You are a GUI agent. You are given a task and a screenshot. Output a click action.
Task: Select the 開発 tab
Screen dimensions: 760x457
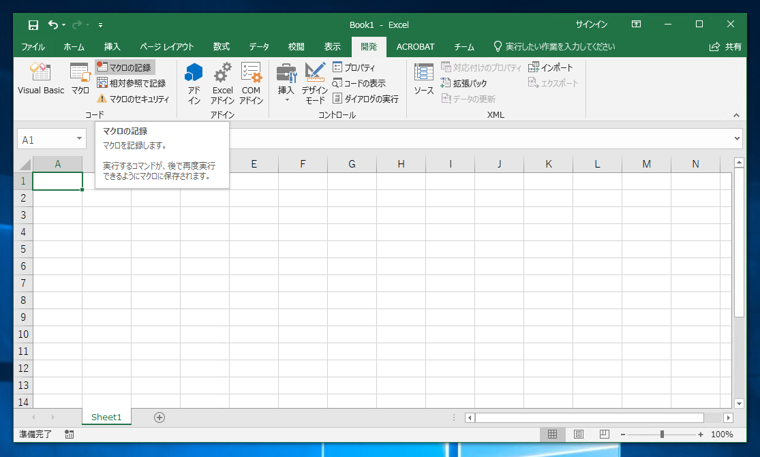369,47
